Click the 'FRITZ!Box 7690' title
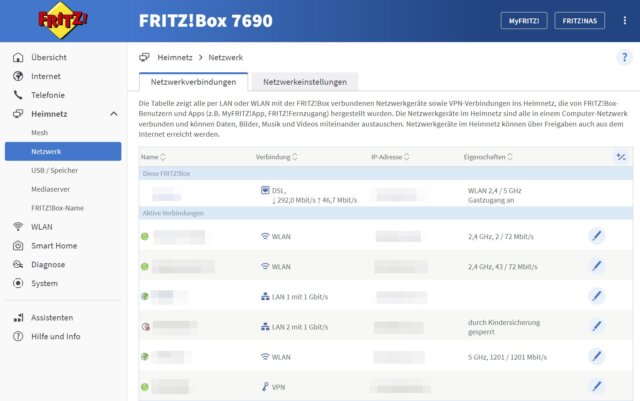The height and width of the screenshot is (401, 640). point(206,21)
